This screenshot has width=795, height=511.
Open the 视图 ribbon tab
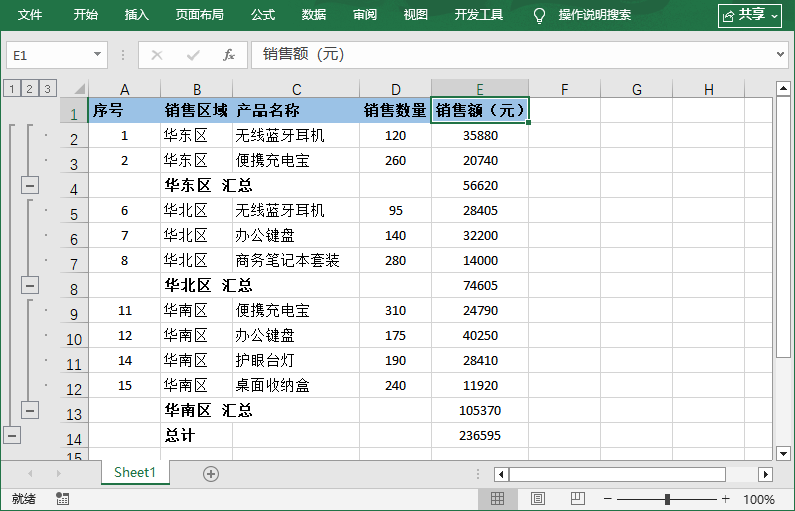pyautogui.click(x=416, y=15)
